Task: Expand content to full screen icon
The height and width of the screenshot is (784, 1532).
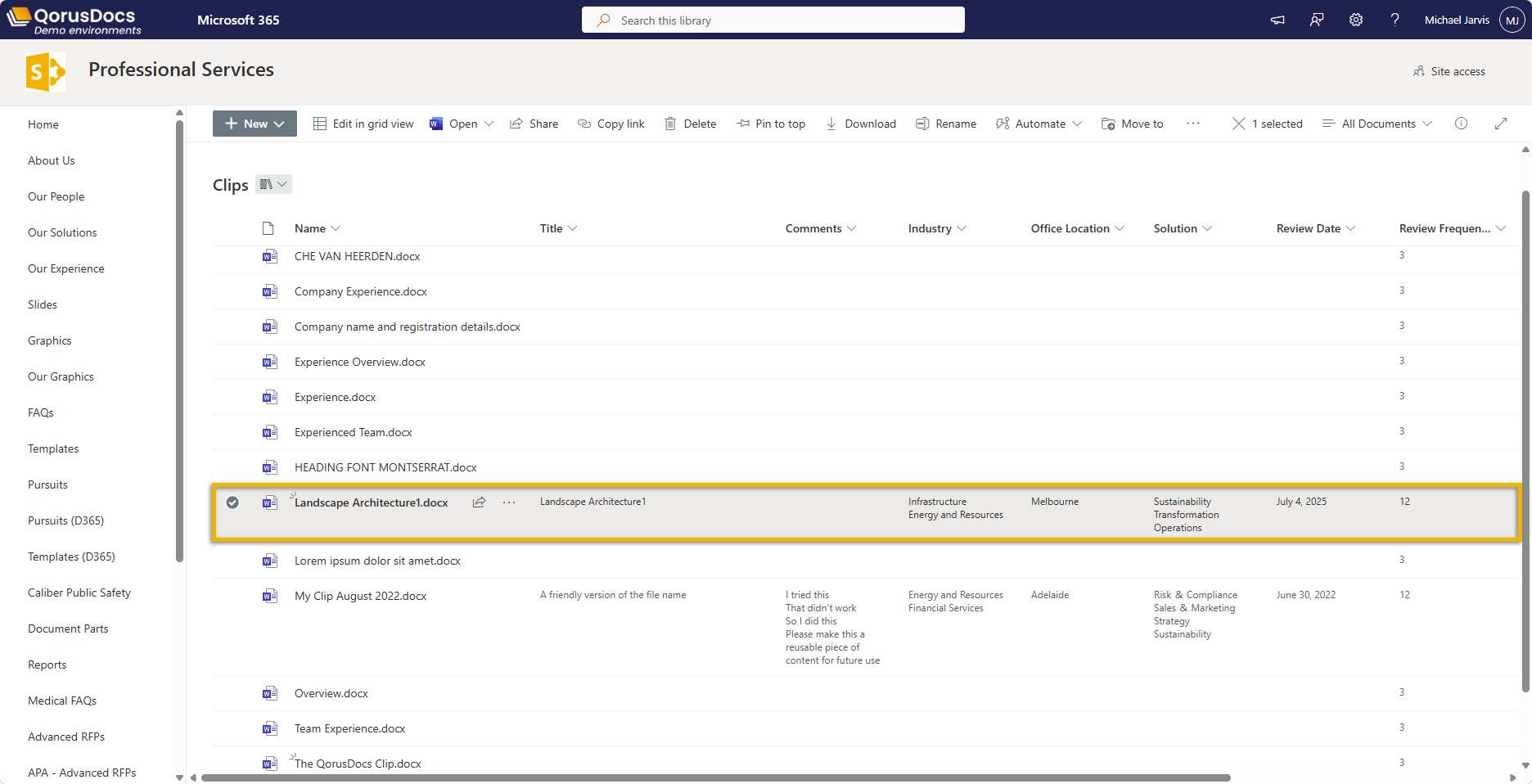Action: (1501, 124)
